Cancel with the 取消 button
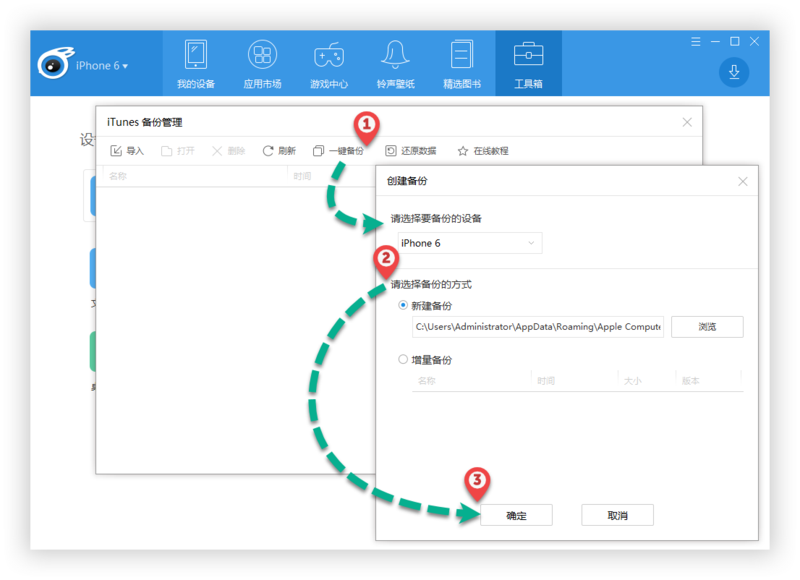Image resolution: width=800 pixels, height=580 pixels. (x=617, y=515)
